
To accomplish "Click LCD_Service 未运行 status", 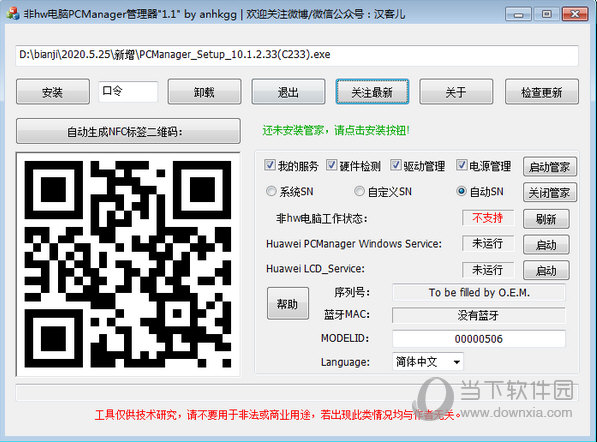I will [487, 270].
